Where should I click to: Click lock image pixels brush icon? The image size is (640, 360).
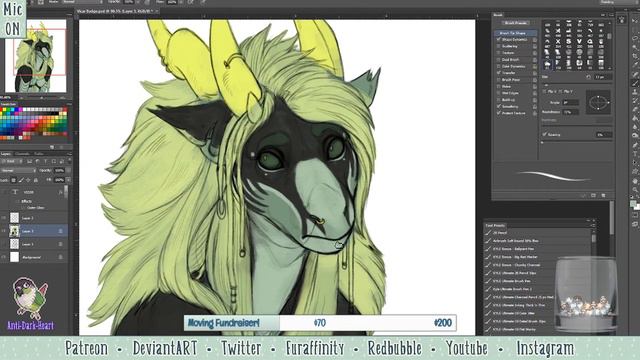(21, 180)
